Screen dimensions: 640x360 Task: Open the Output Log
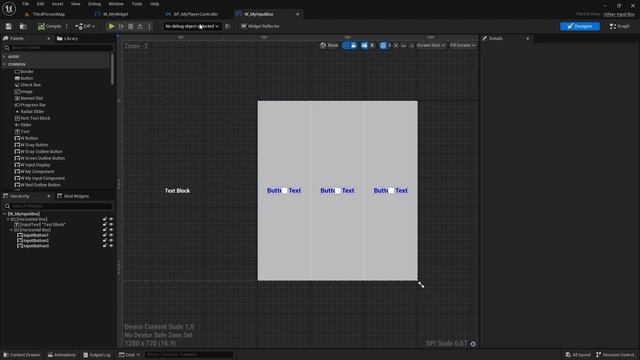97,355
